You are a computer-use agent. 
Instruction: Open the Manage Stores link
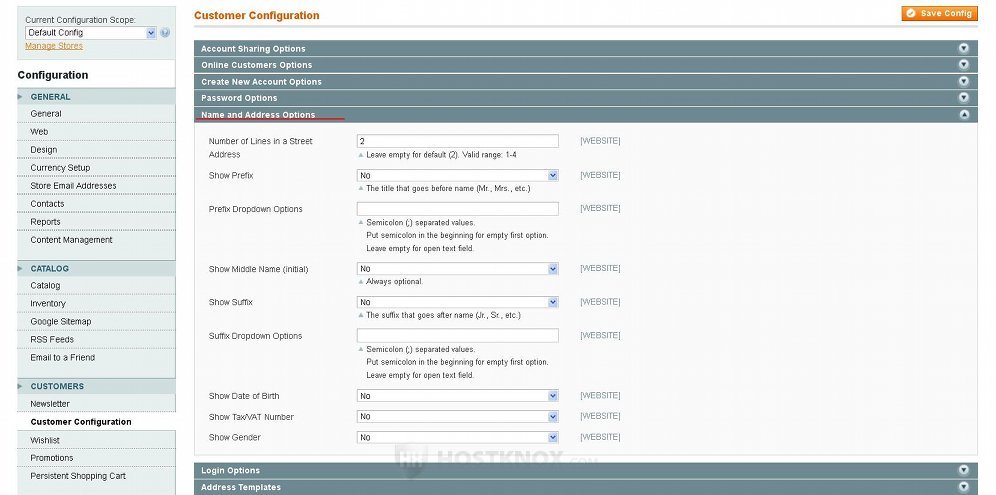(x=54, y=46)
